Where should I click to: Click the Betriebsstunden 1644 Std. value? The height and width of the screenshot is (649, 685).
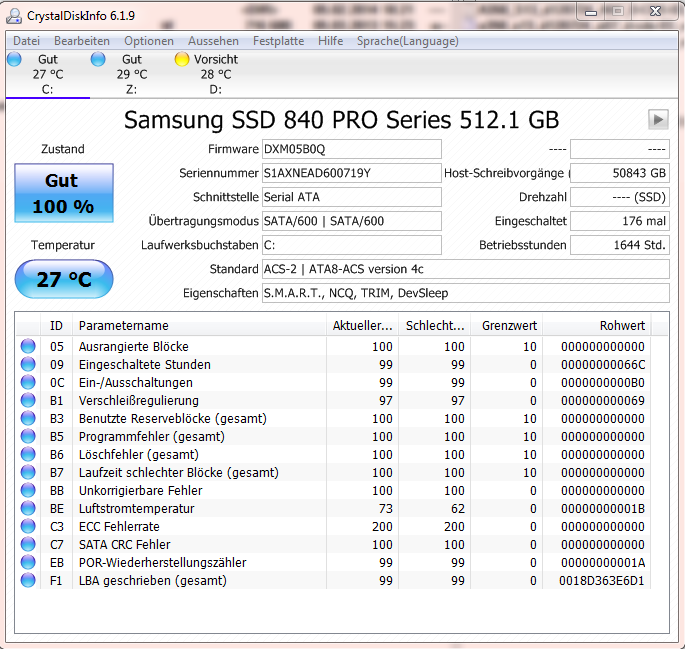tap(620, 245)
